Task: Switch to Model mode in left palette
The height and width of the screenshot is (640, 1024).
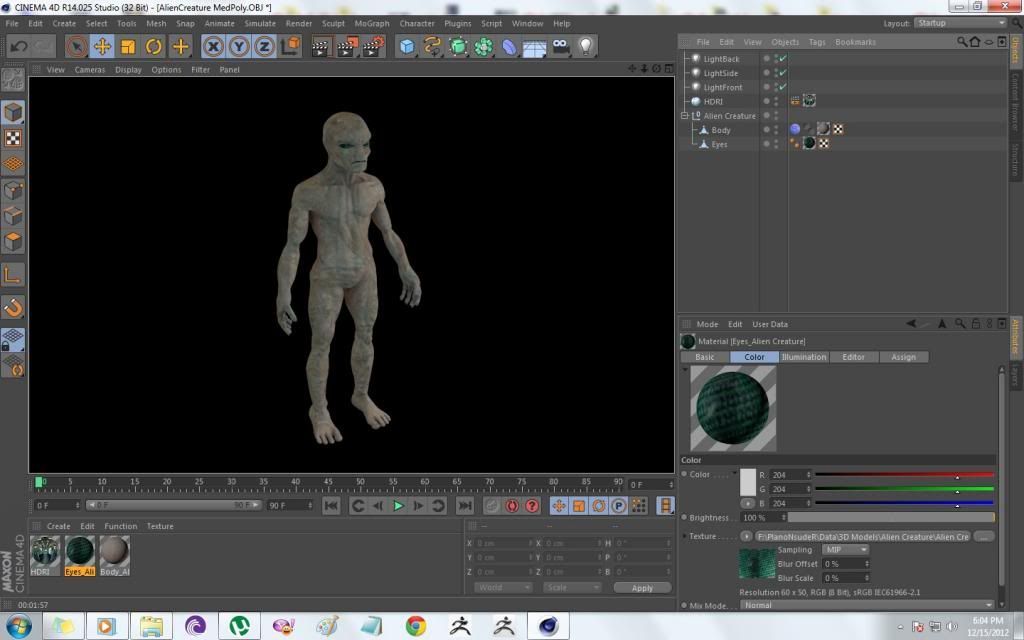Action: click(x=12, y=112)
